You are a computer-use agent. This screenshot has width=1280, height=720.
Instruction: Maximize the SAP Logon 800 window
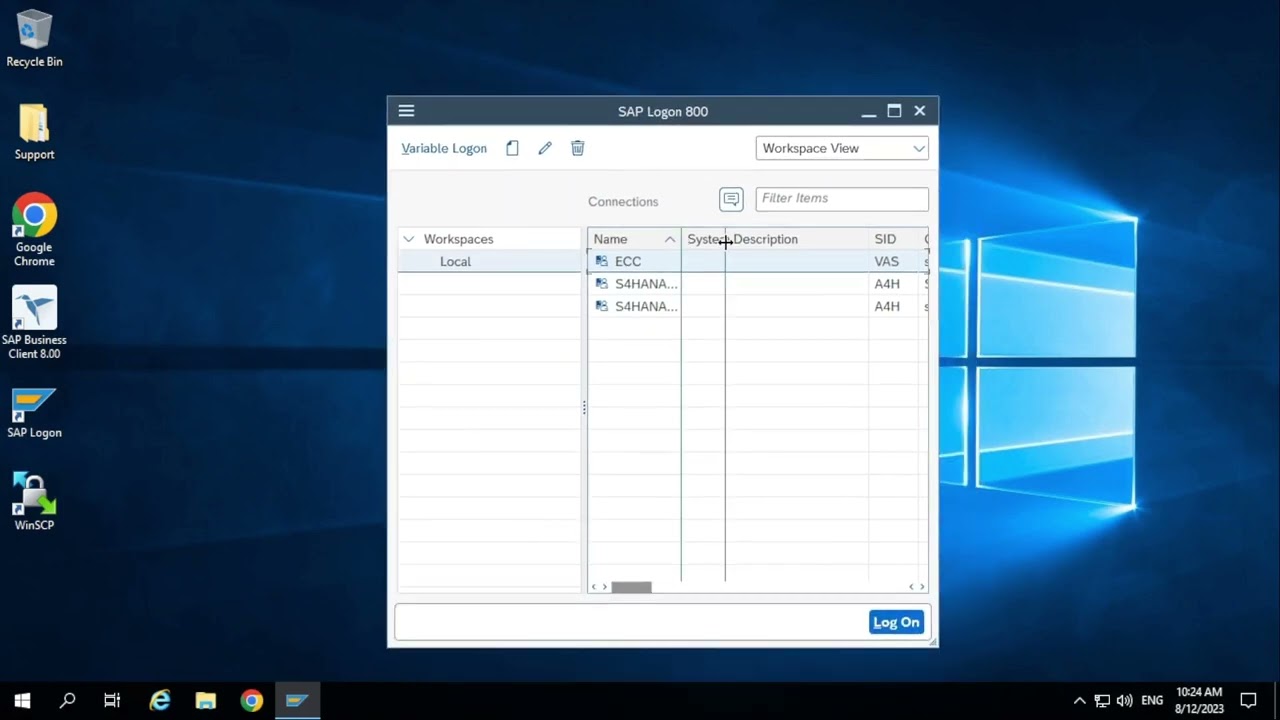pyautogui.click(x=894, y=111)
